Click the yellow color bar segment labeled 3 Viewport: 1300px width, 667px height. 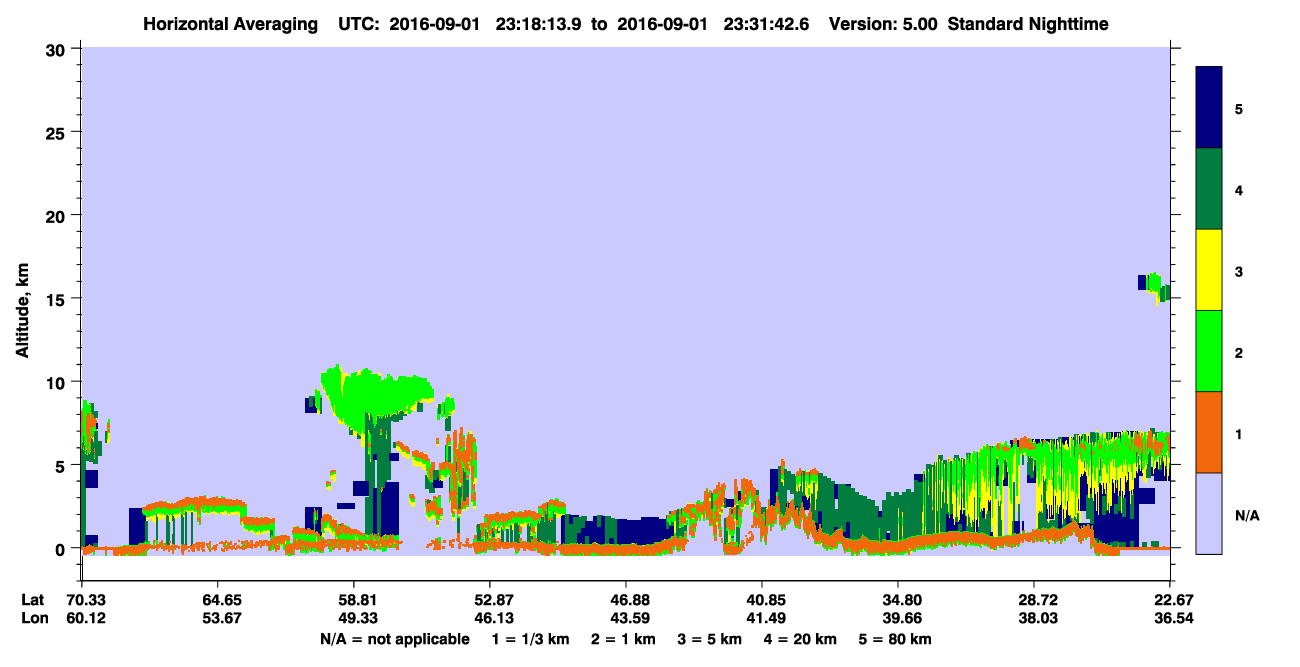point(1209,270)
